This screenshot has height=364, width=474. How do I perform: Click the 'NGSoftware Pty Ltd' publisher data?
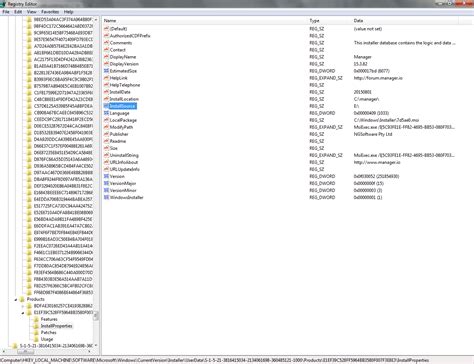[x=373, y=134]
